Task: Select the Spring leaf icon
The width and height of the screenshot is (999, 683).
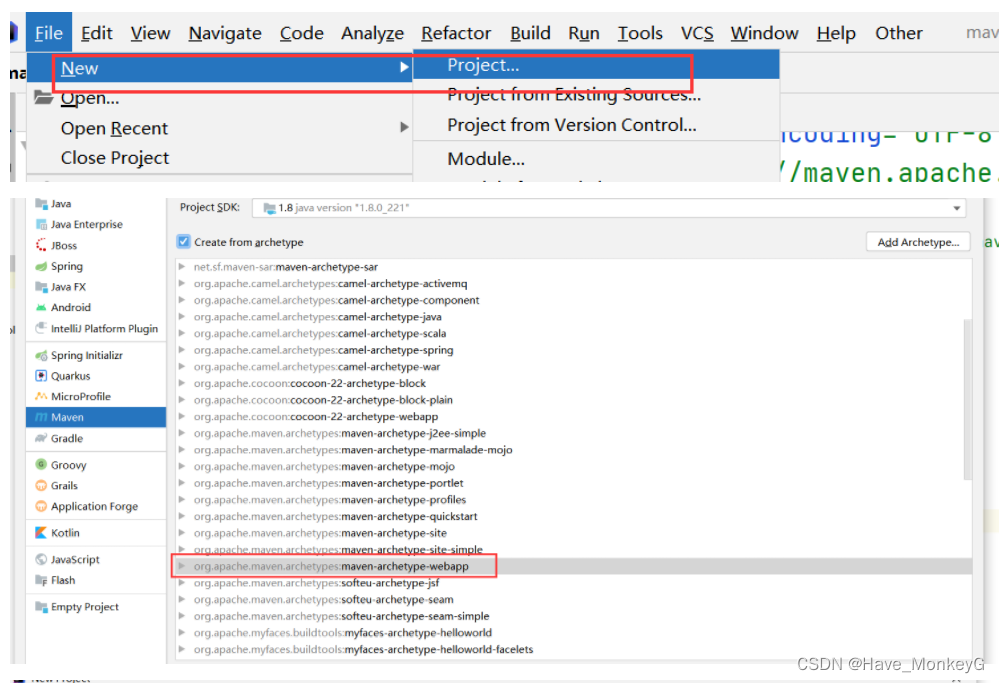Action: click(41, 266)
